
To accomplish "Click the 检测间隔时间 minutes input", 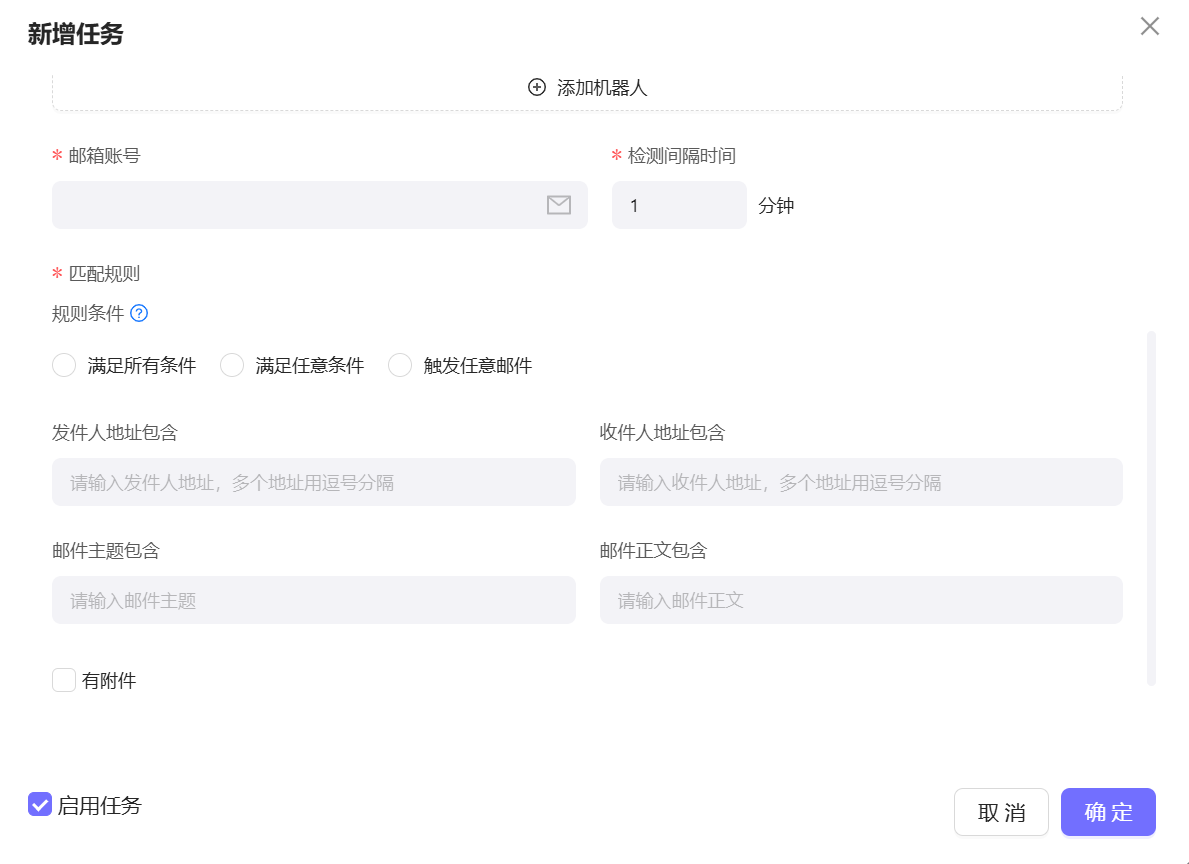I will pyautogui.click(x=679, y=204).
